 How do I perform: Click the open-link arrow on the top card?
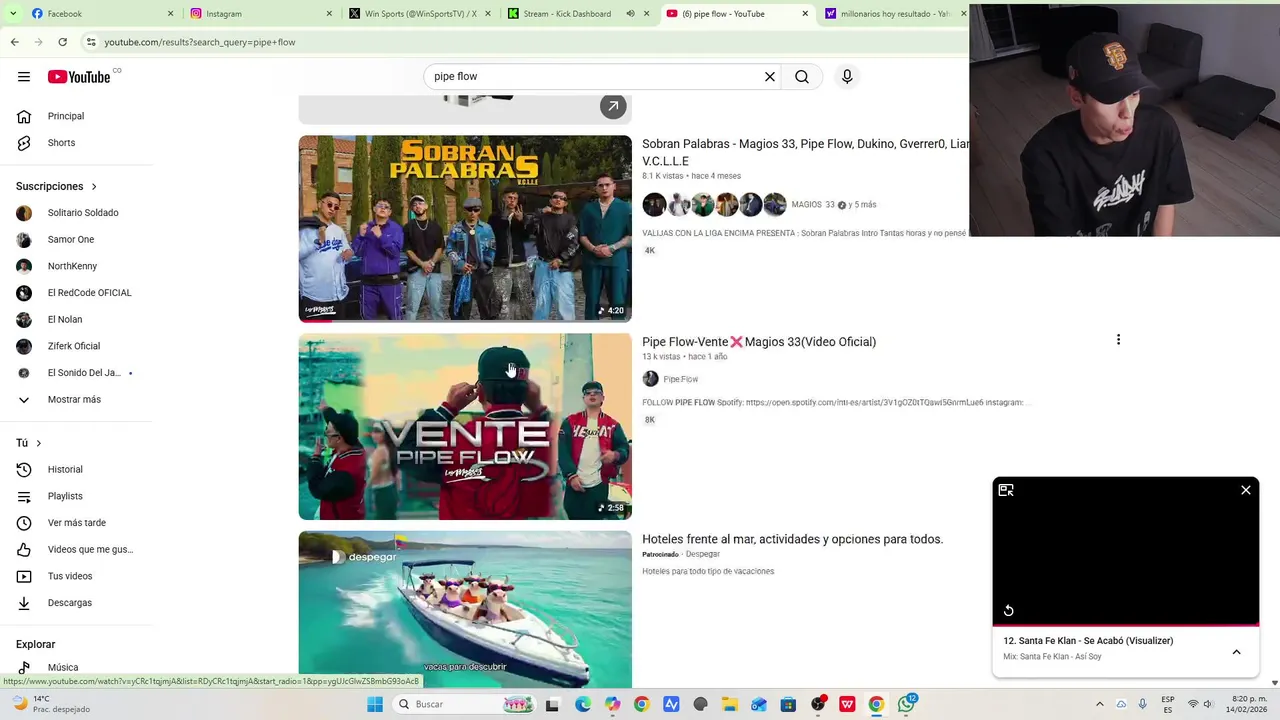613,106
